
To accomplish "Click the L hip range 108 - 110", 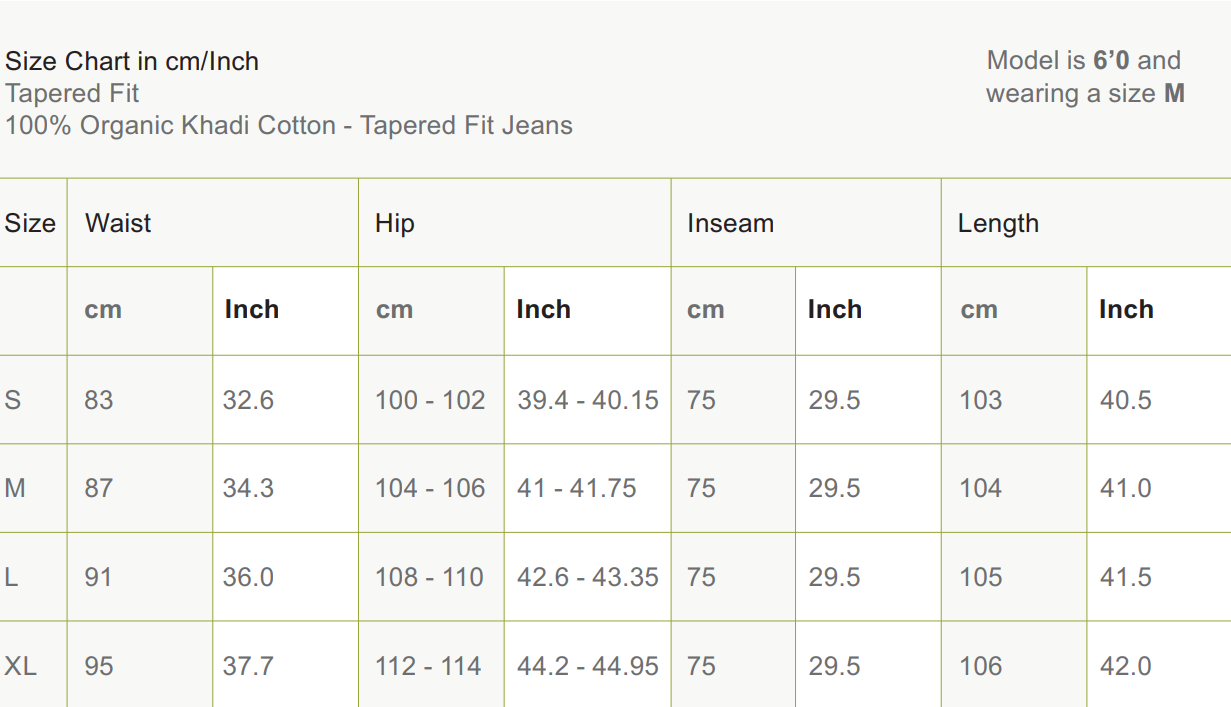I will coord(429,577).
